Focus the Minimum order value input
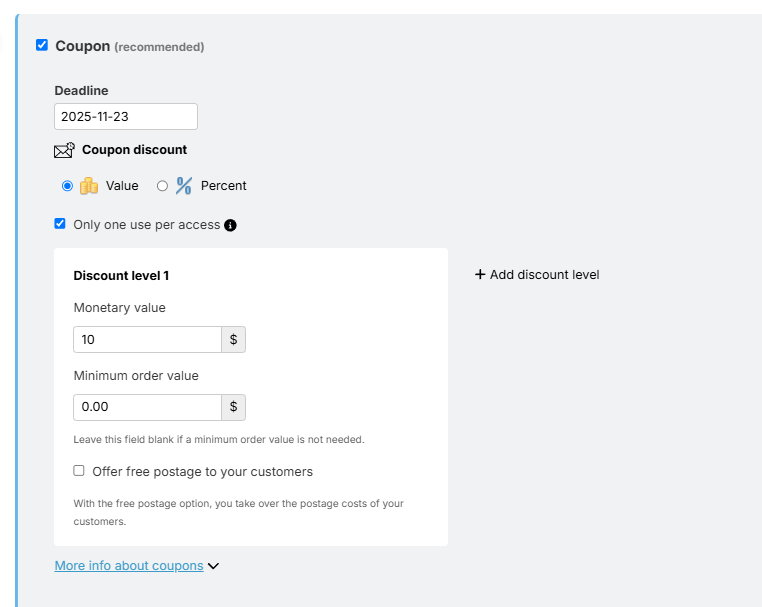The image size is (762, 607). point(148,408)
